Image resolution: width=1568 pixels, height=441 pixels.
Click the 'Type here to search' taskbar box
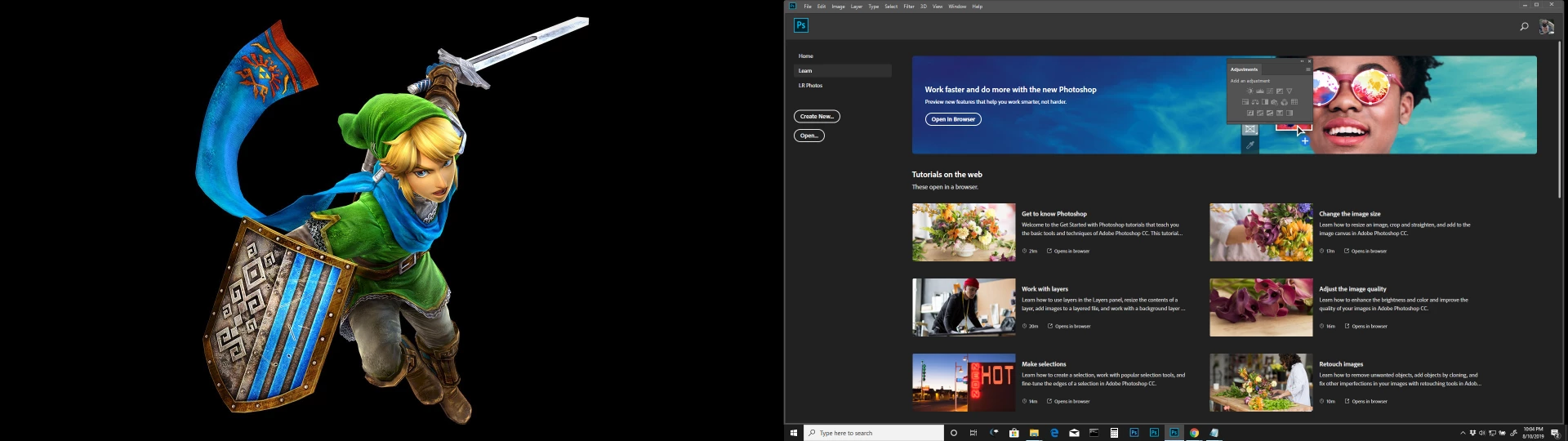(874, 433)
